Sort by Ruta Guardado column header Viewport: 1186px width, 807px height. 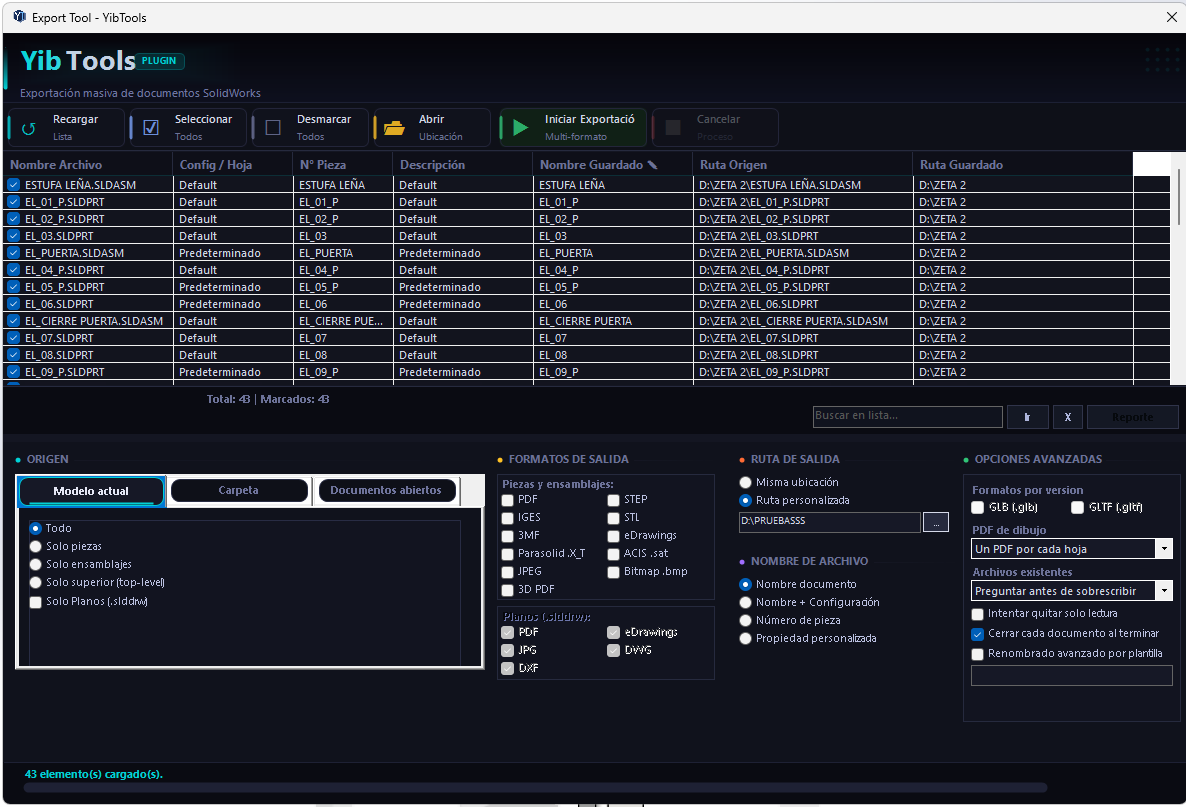[x=1023, y=164]
